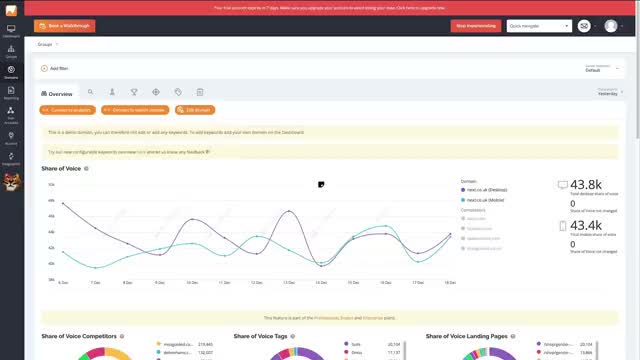The width and height of the screenshot is (640, 360).
Task: Click the desktop monitor icon beside 43.8k
Action: [x=562, y=185]
